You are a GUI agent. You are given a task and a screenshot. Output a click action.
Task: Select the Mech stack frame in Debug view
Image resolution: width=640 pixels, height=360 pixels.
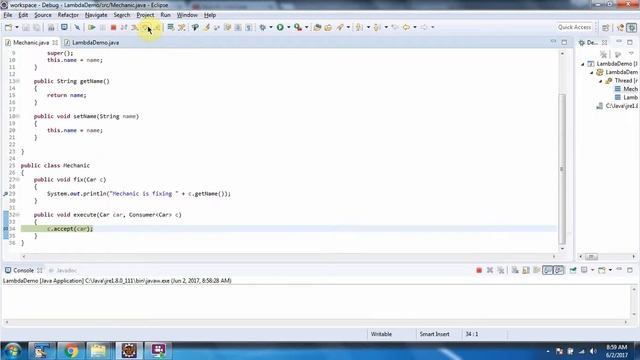click(x=626, y=89)
